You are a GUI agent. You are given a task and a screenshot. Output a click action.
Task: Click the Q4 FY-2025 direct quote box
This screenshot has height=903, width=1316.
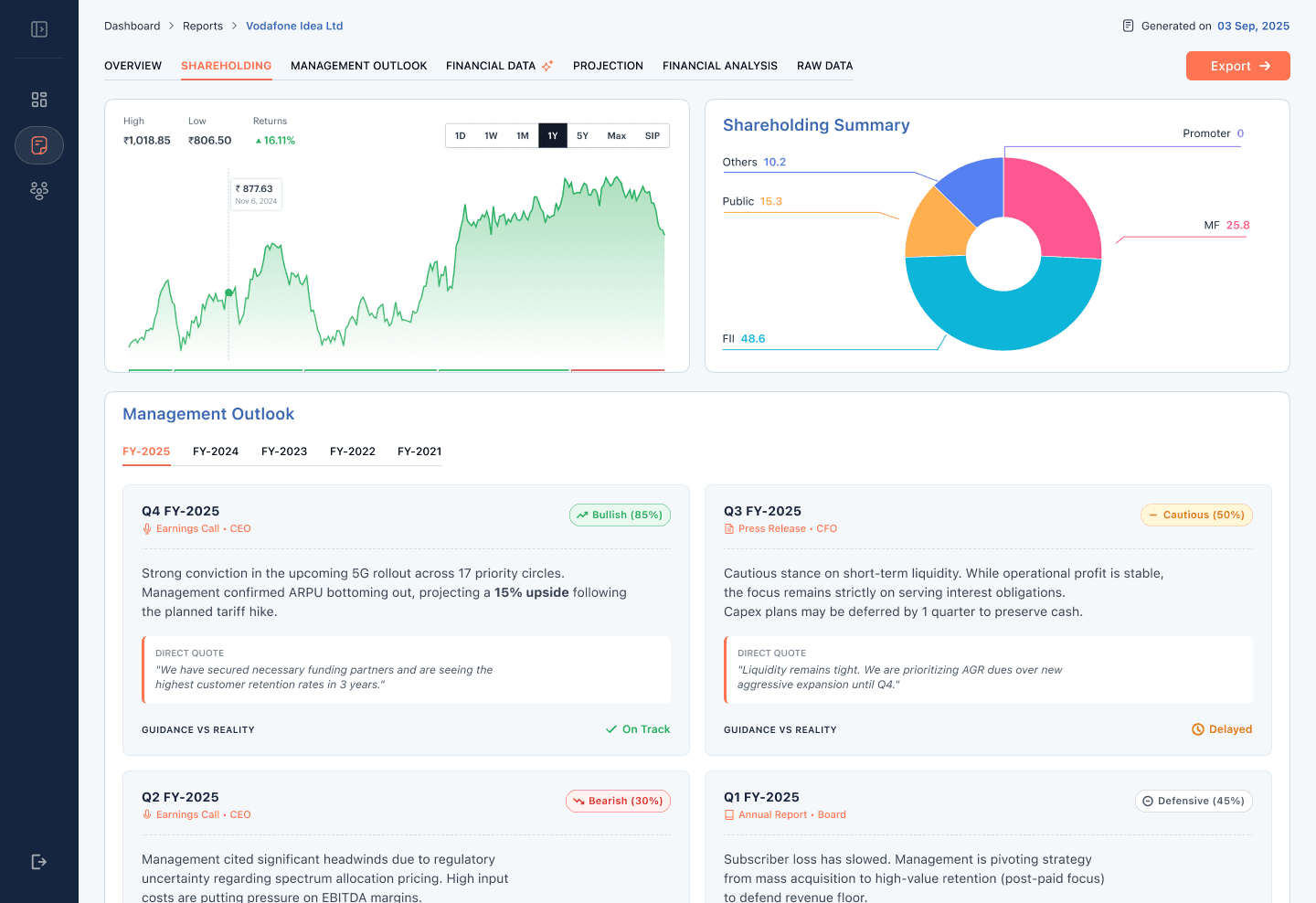407,670
